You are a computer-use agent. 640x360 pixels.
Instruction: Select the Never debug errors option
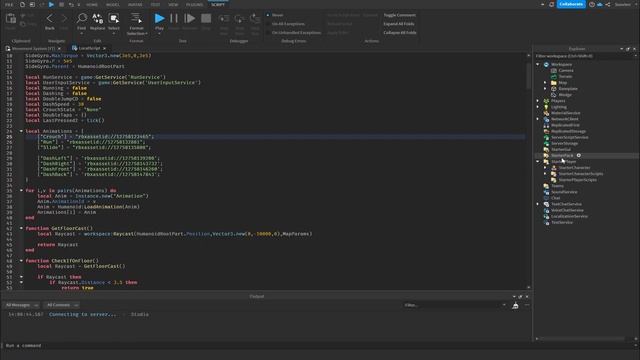coord(275,15)
